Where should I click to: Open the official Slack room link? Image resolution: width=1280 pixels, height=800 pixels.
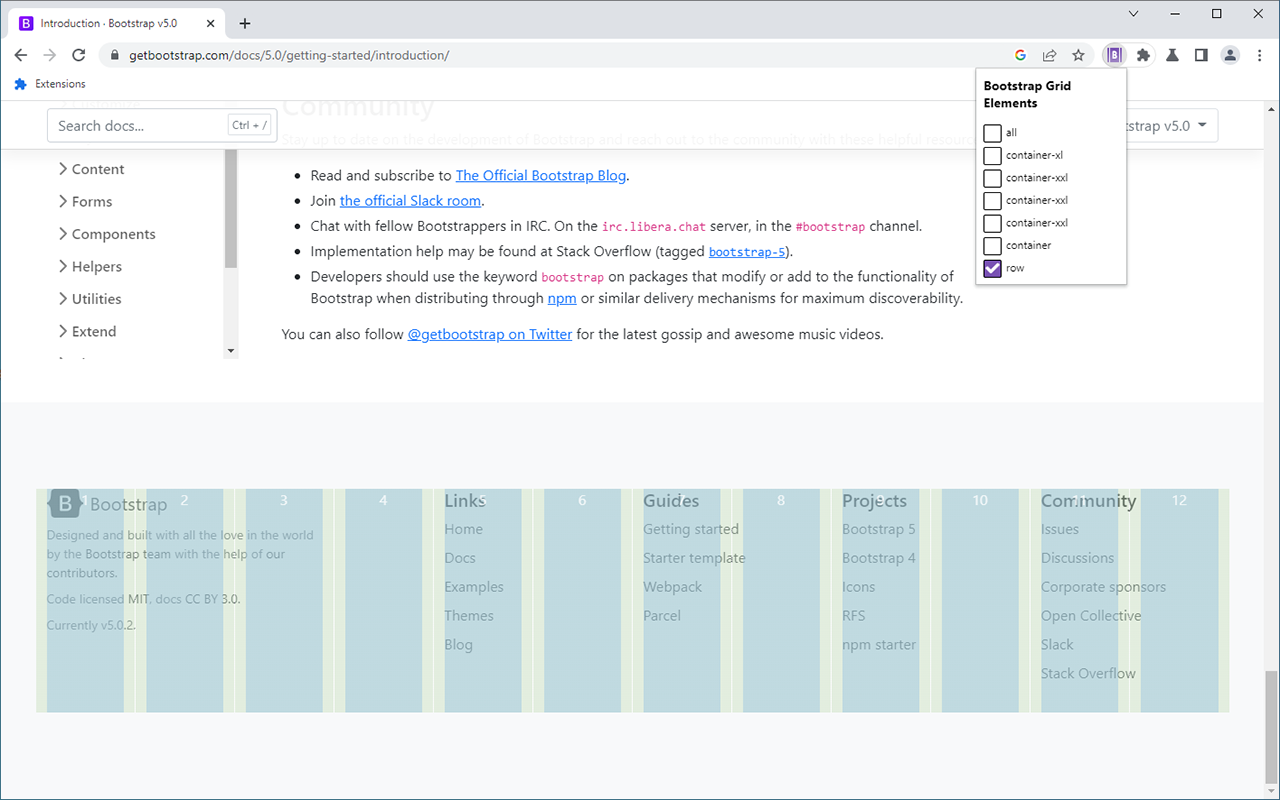click(x=410, y=201)
